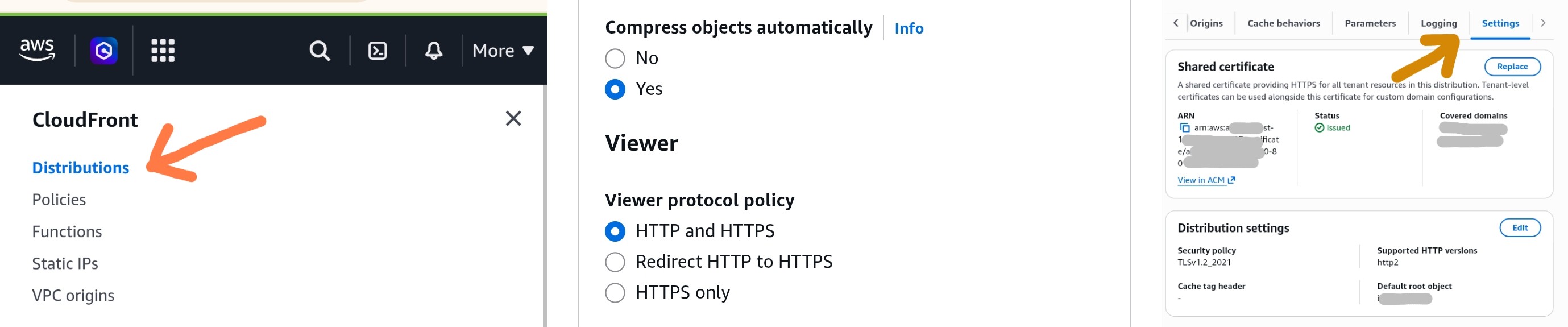Launch the CloudShell terminal icon
The height and width of the screenshot is (327, 1568).
point(378,51)
